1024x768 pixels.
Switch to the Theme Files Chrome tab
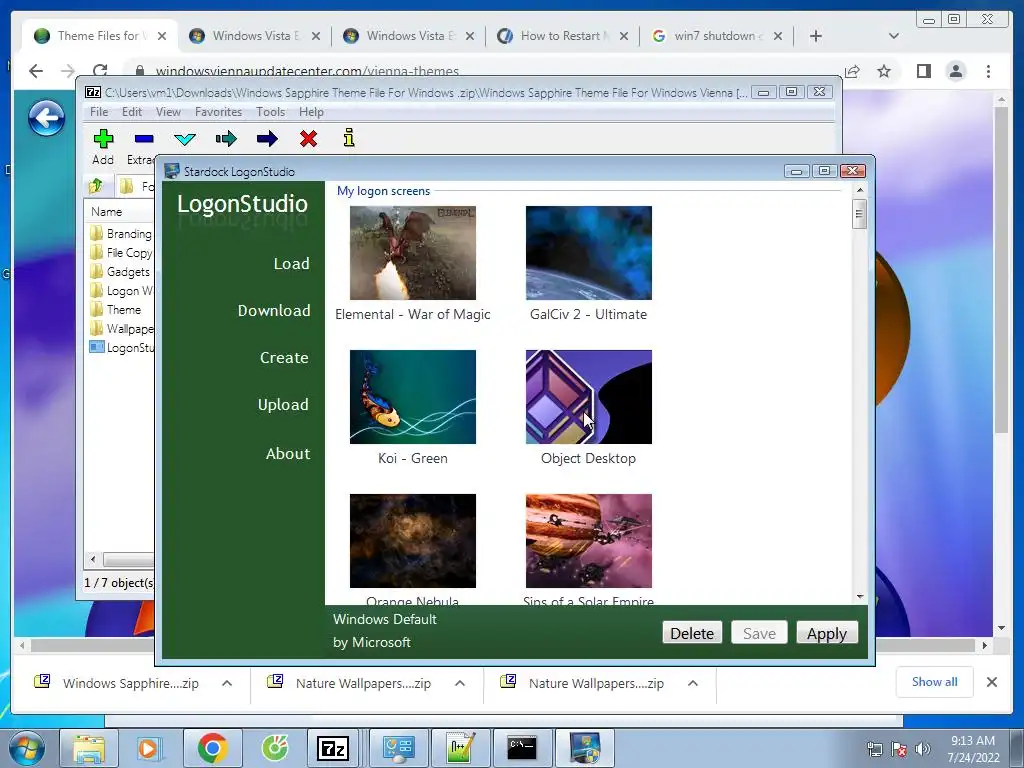[99, 36]
